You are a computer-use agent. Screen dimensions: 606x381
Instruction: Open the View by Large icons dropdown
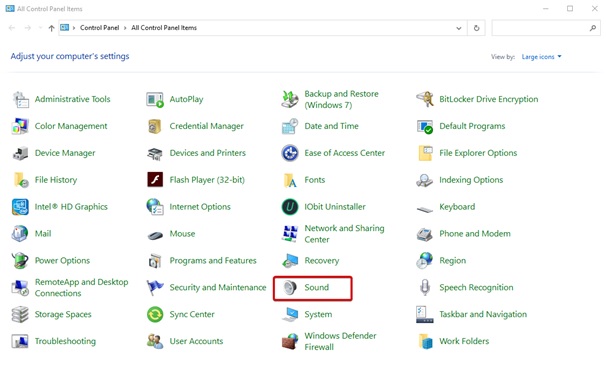tap(541, 57)
